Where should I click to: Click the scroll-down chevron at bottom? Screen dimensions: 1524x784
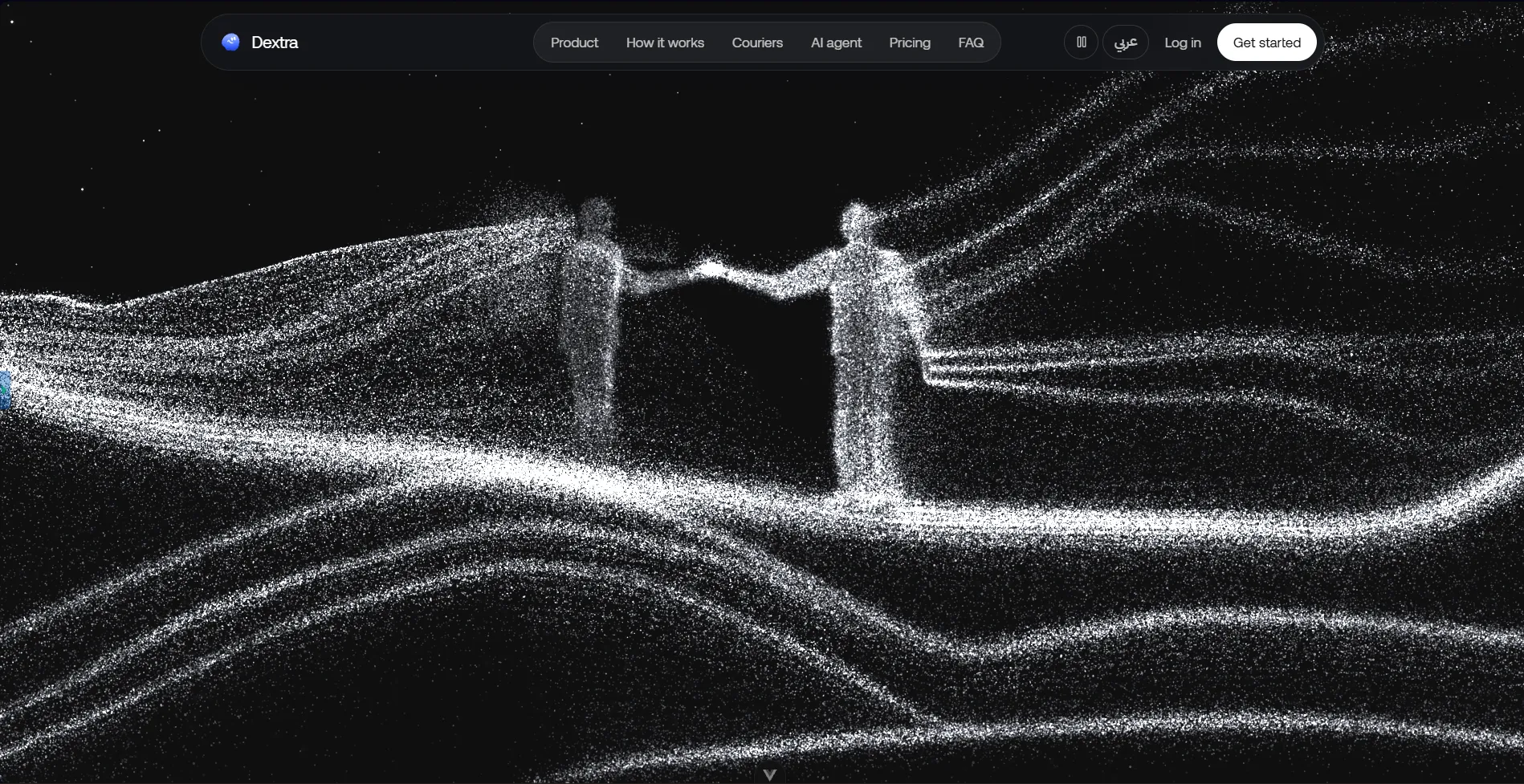(x=769, y=775)
